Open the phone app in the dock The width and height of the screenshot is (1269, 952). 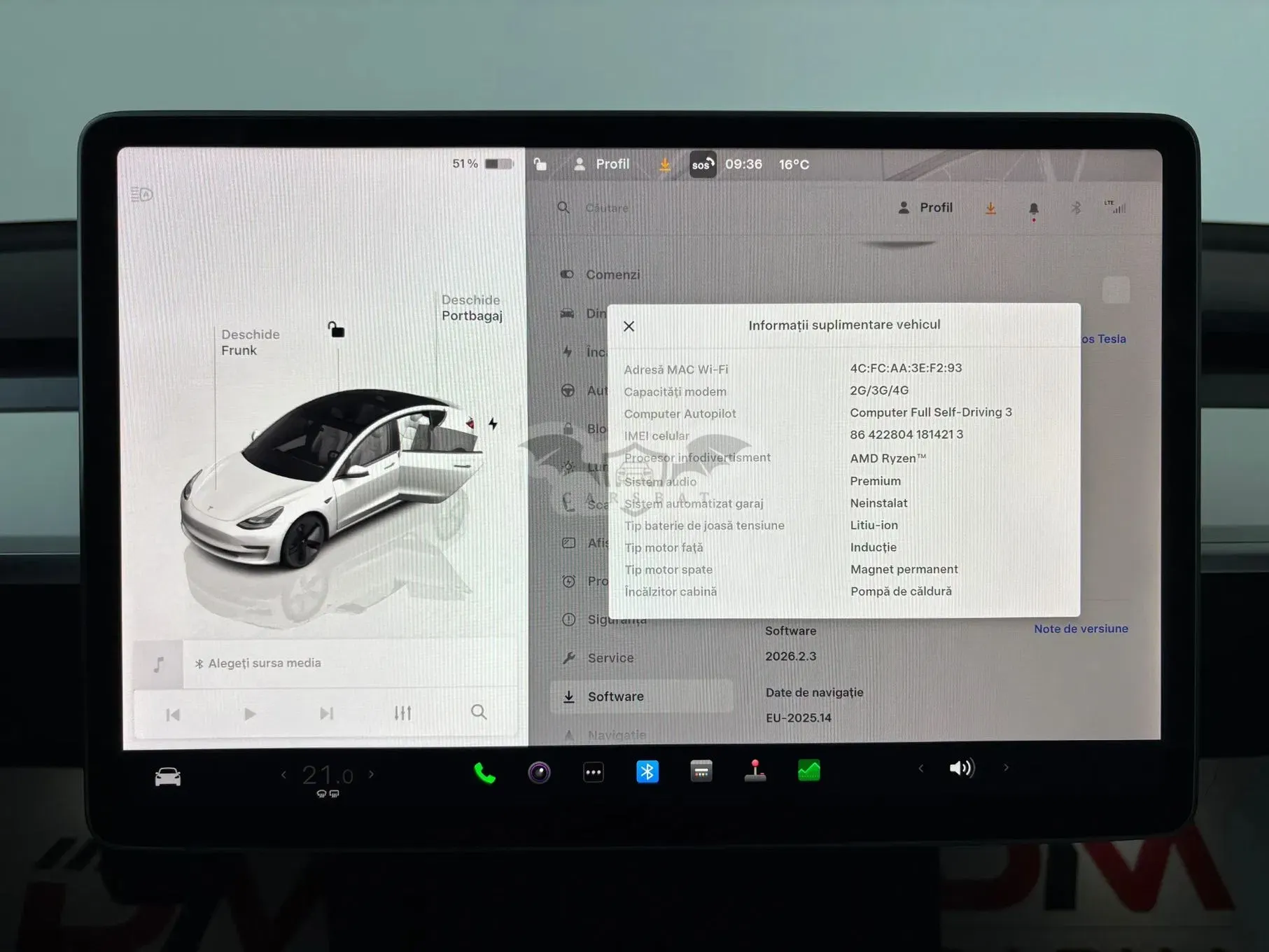click(x=484, y=772)
